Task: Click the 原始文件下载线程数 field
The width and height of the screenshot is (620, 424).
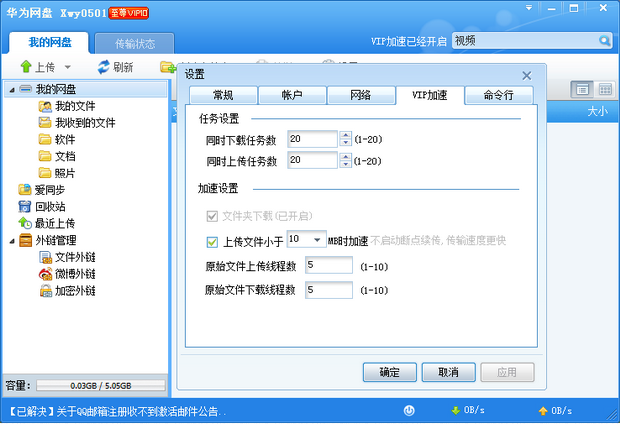Action: [329, 290]
